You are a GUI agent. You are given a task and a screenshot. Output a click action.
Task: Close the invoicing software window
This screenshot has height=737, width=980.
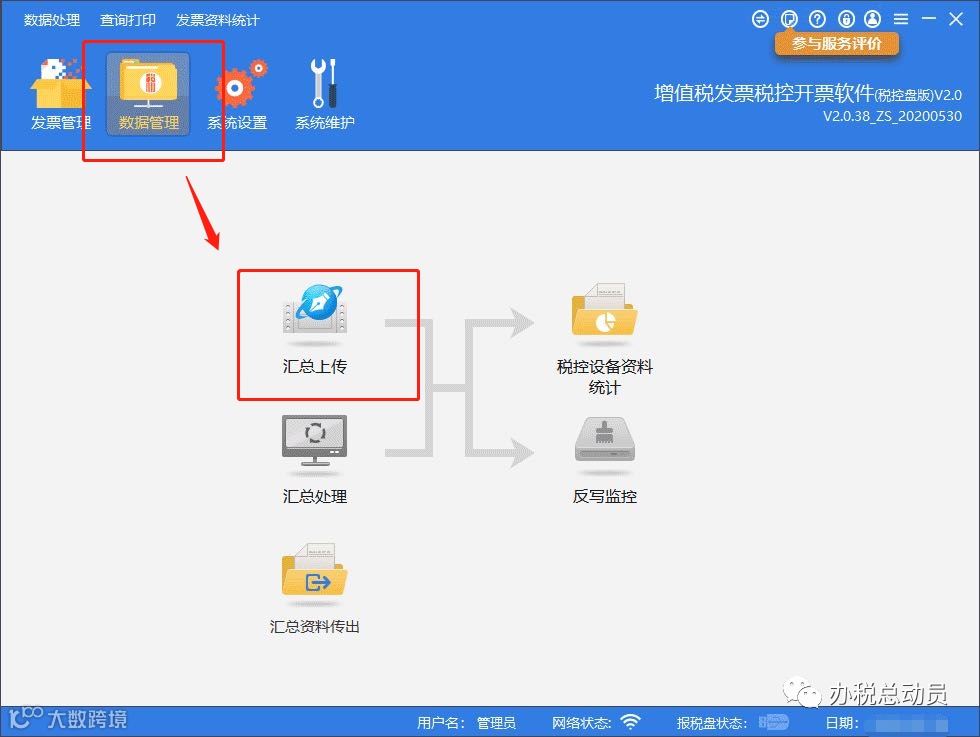tap(956, 19)
